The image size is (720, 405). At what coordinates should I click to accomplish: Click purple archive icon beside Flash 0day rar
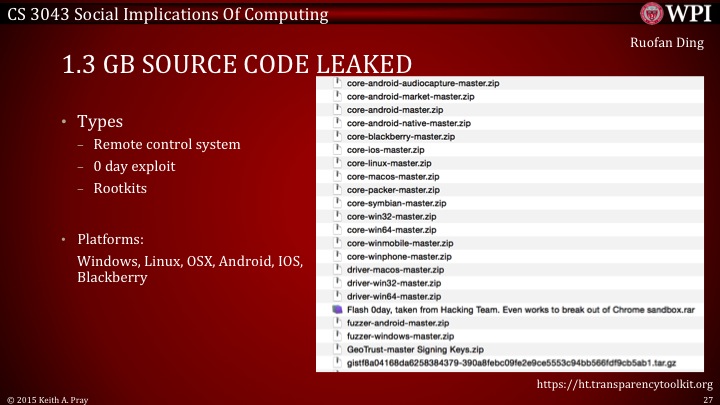point(338,309)
